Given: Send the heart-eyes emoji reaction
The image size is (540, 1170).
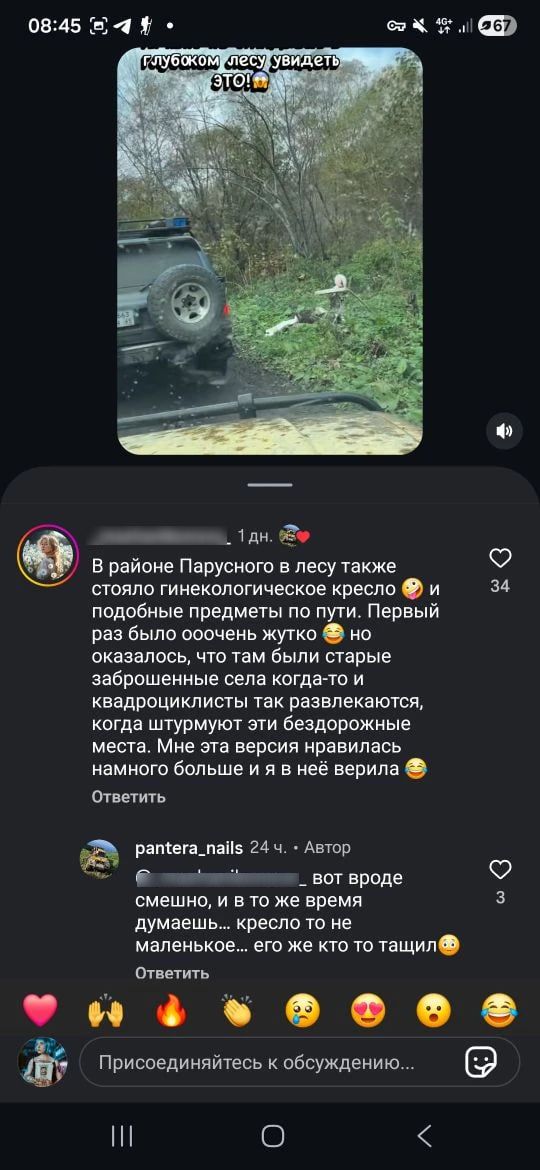Looking at the screenshot, I should pos(368,1010).
